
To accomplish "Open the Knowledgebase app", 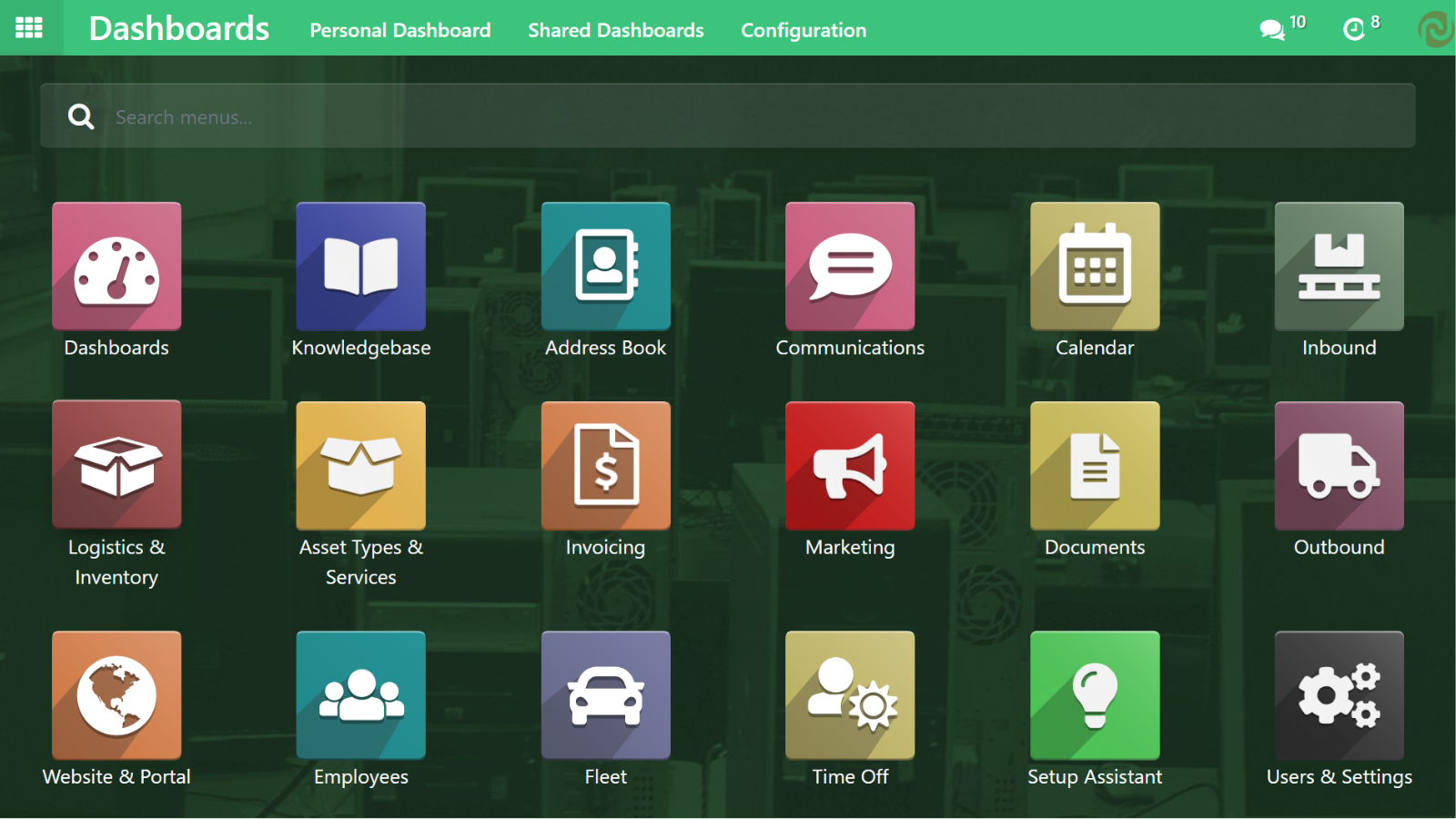I will (360, 267).
